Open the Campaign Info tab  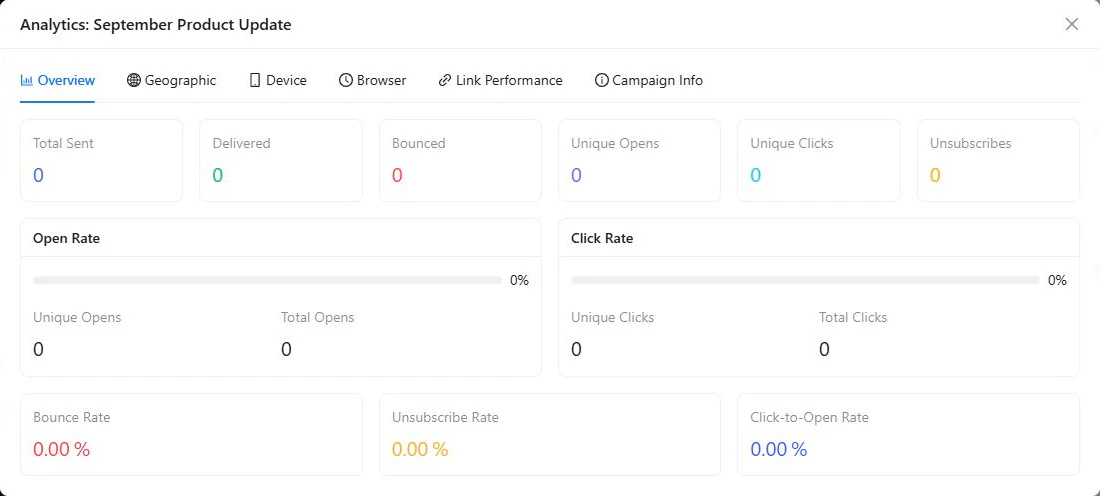click(649, 80)
